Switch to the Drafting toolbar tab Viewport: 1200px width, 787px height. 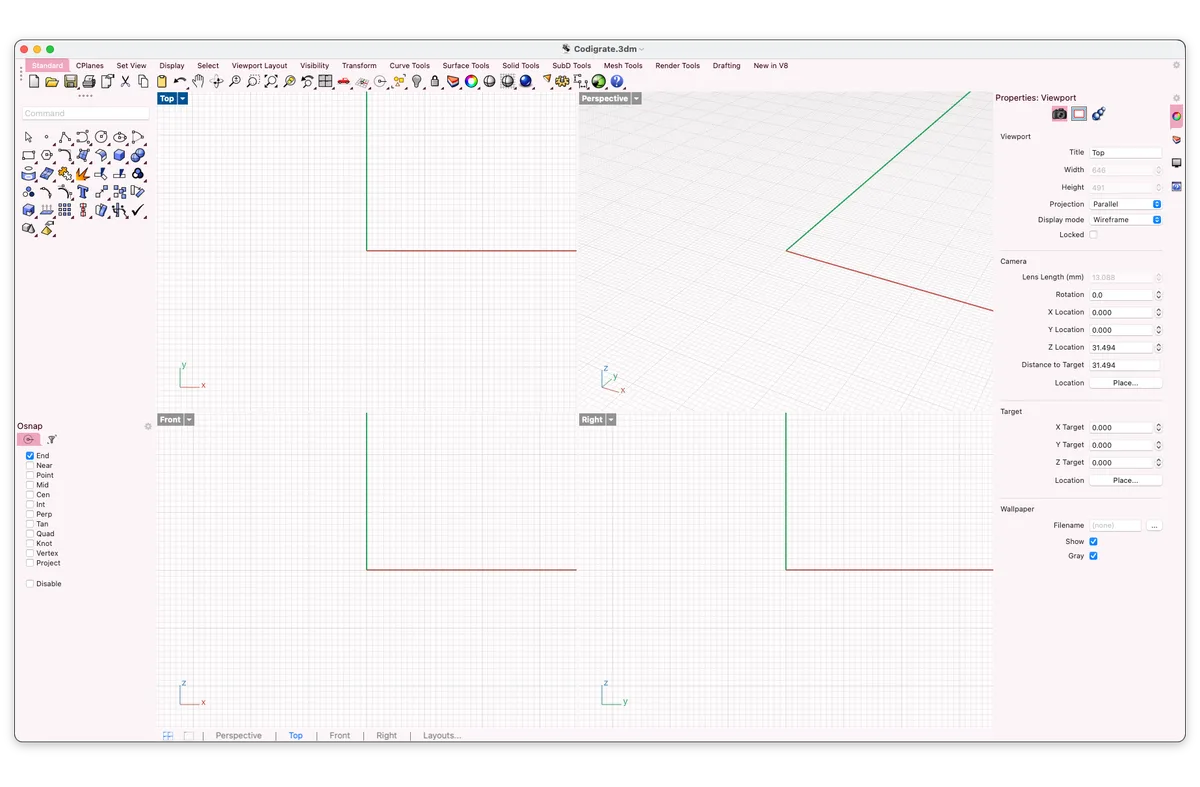[727, 66]
